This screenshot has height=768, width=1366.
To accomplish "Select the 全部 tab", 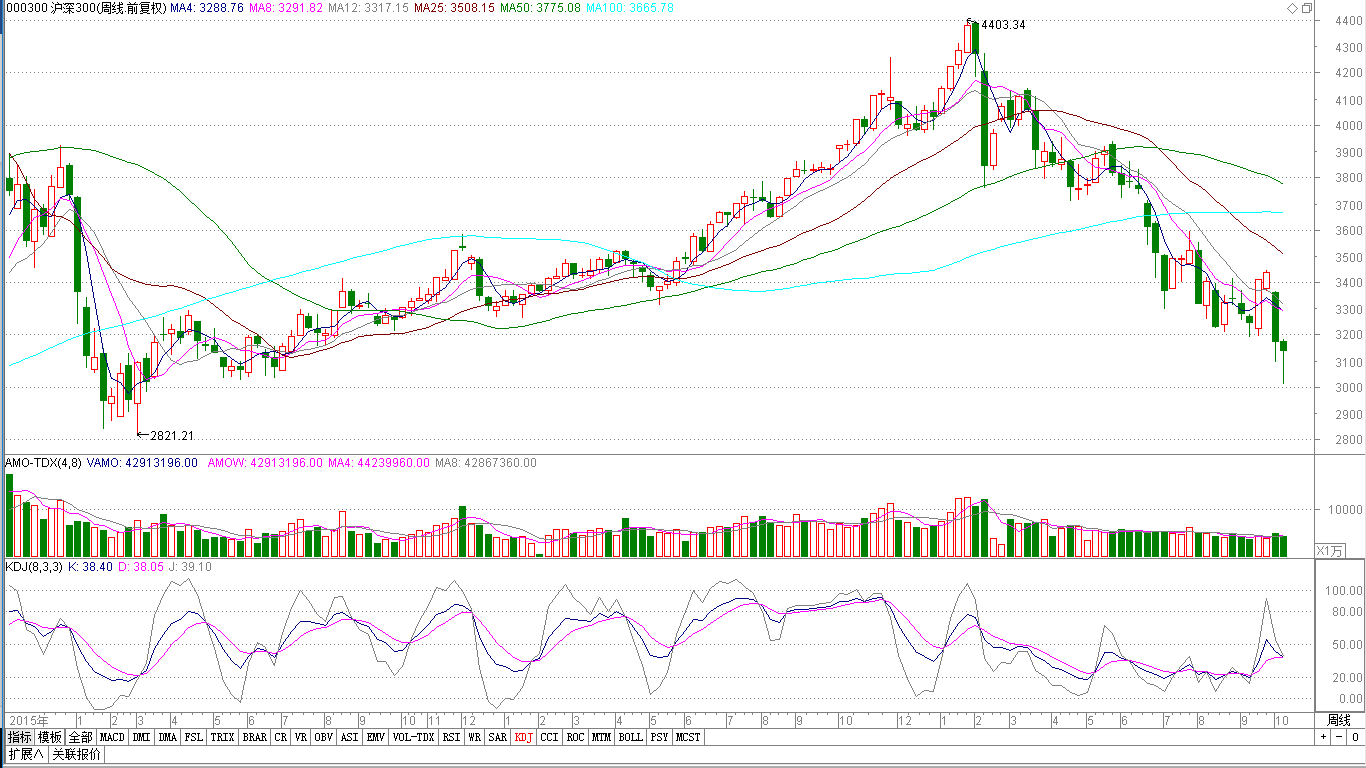I will click(x=82, y=737).
